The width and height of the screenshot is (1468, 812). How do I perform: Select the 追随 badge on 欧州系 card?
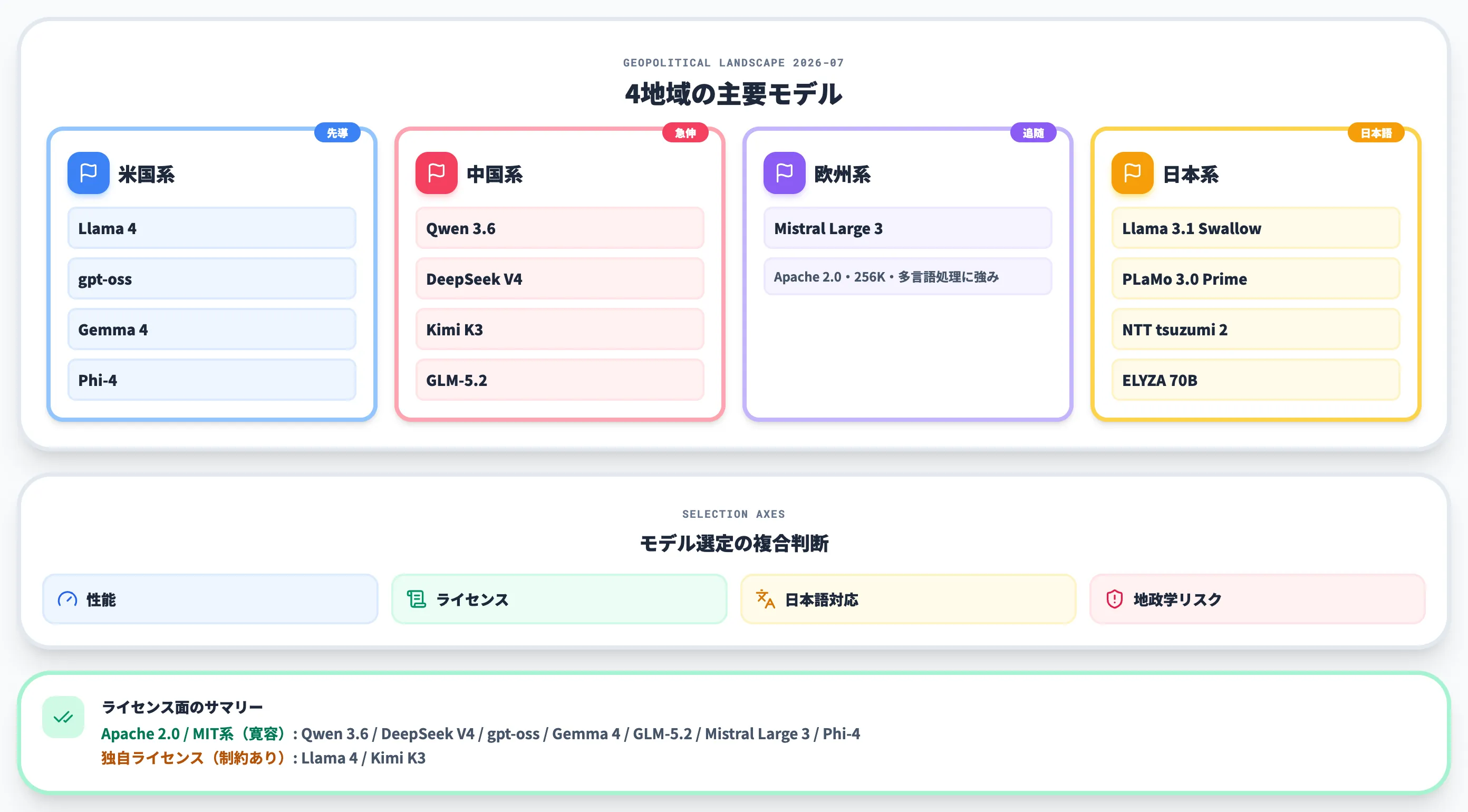[1033, 133]
